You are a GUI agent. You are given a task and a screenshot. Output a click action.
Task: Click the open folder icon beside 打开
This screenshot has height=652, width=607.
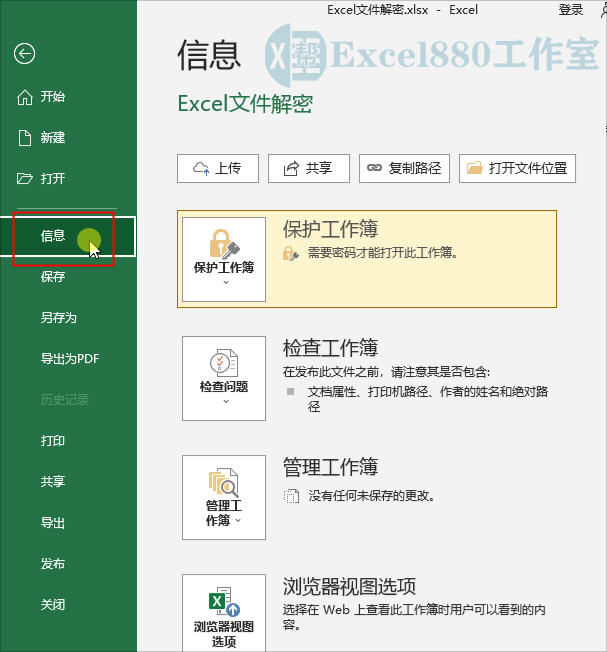point(25,178)
